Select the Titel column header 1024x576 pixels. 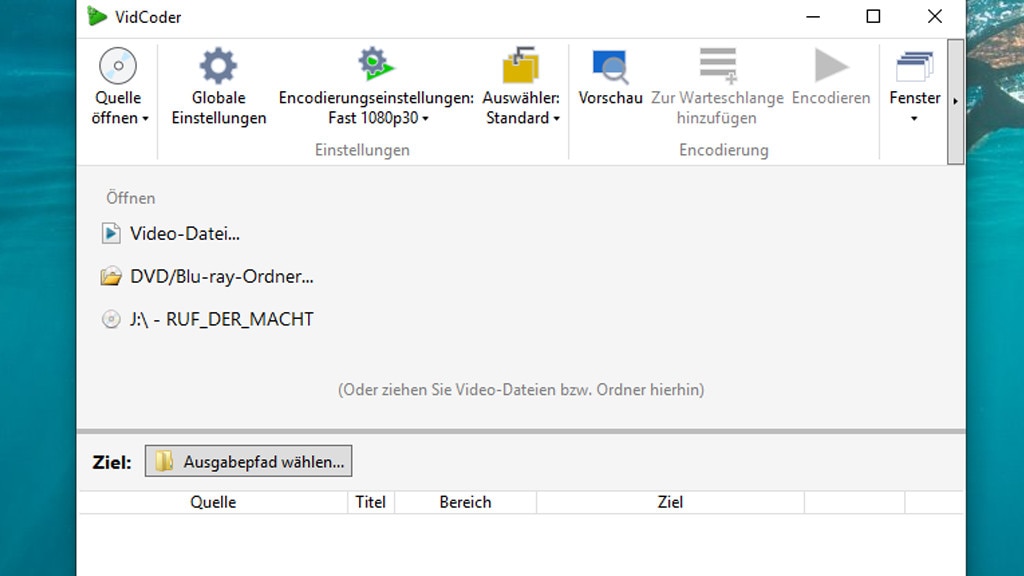pos(371,501)
